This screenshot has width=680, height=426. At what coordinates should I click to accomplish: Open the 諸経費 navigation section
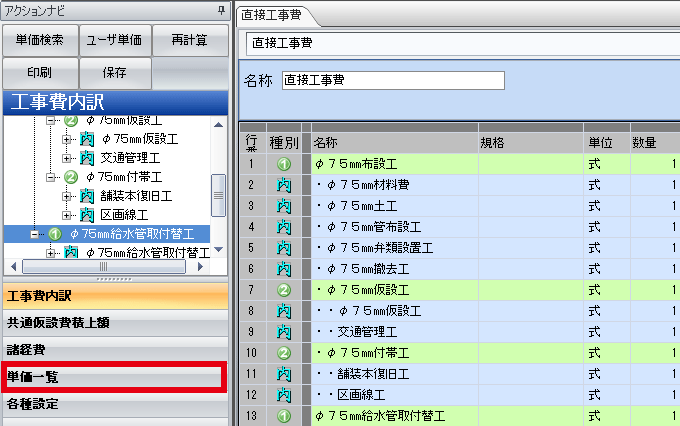coord(113,350)
